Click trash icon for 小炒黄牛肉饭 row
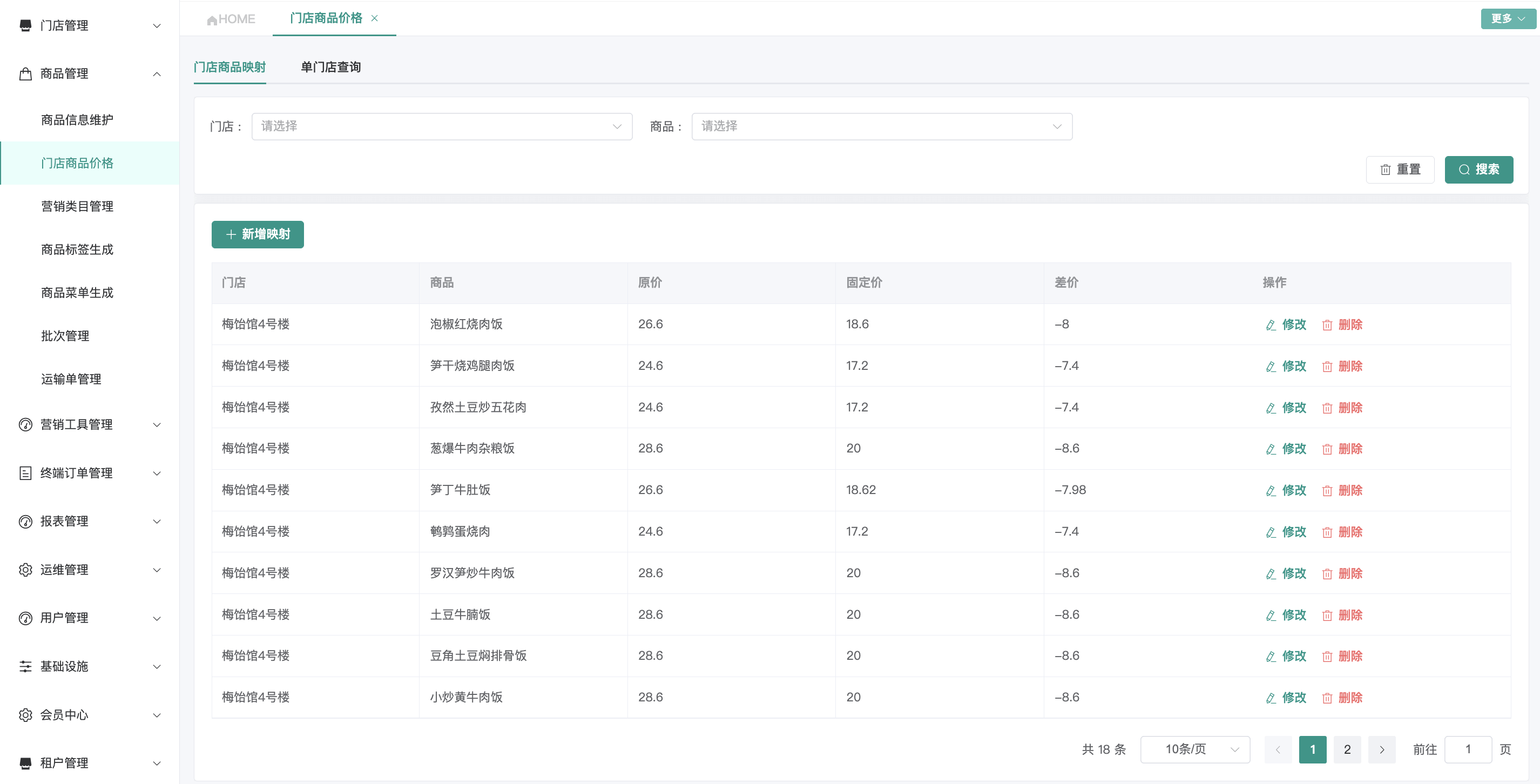Screen dimensions: 1540x784 1327,698
